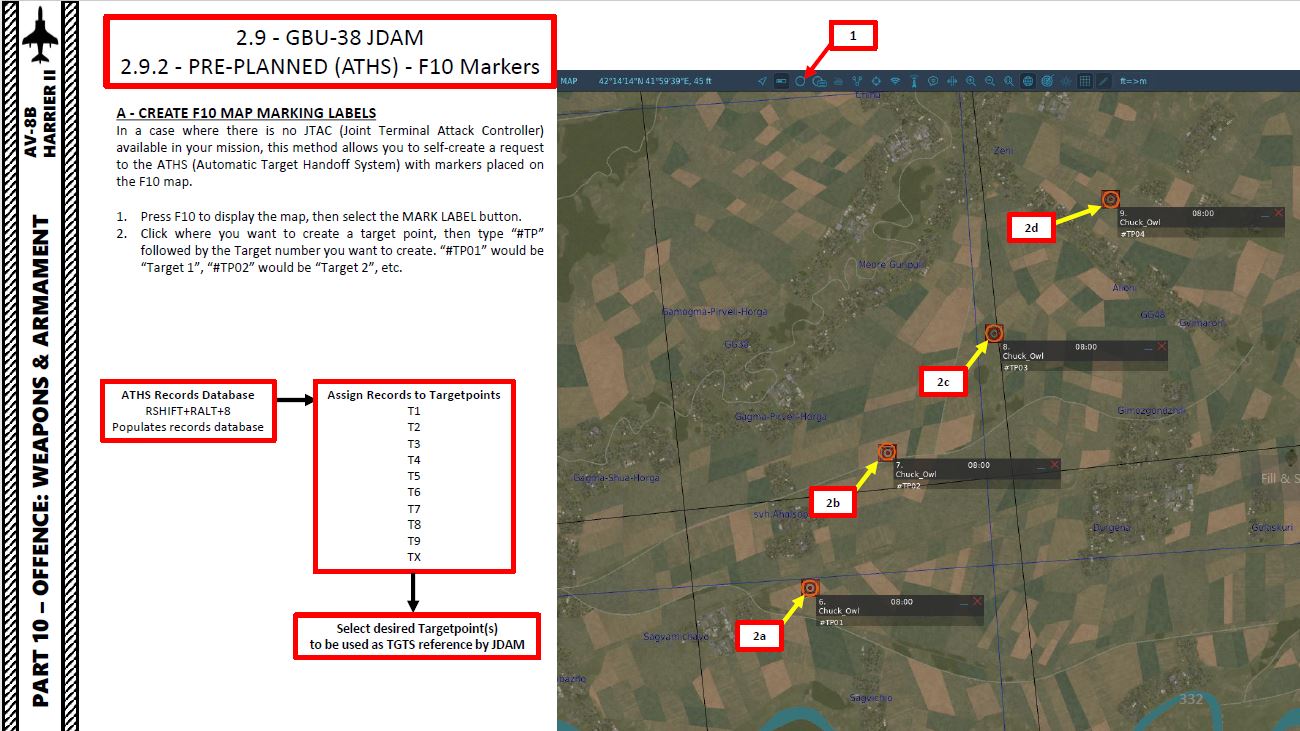This screenshot has width=1300, height=731.
Task: Toggle the radar scope icon in toolbar
Action: click(x=1046, y=81)
